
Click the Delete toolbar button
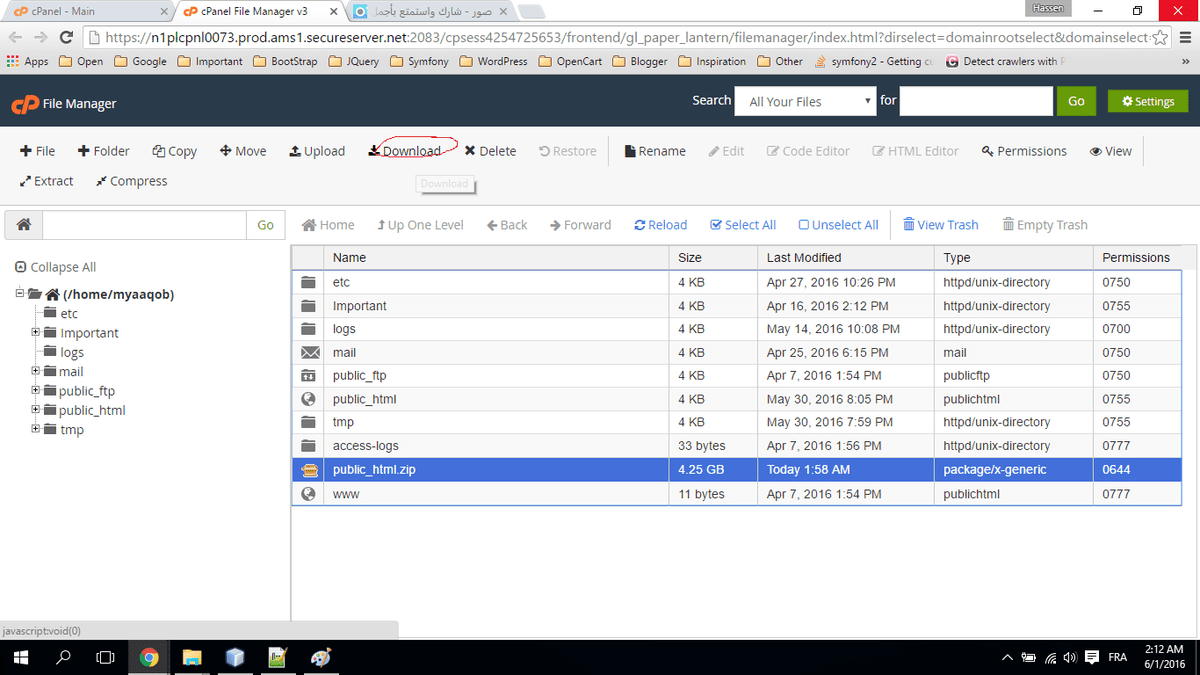pos(490,151)
